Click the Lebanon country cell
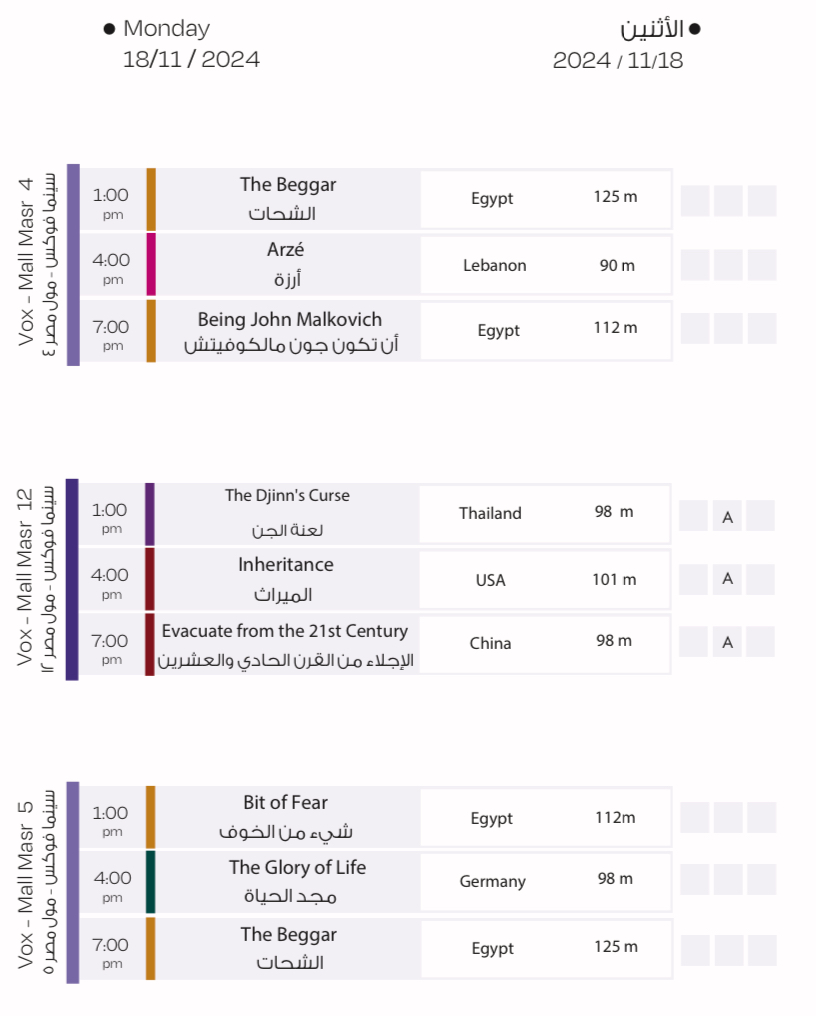This screenshot has height=1016, width=828. pos(494,266)
